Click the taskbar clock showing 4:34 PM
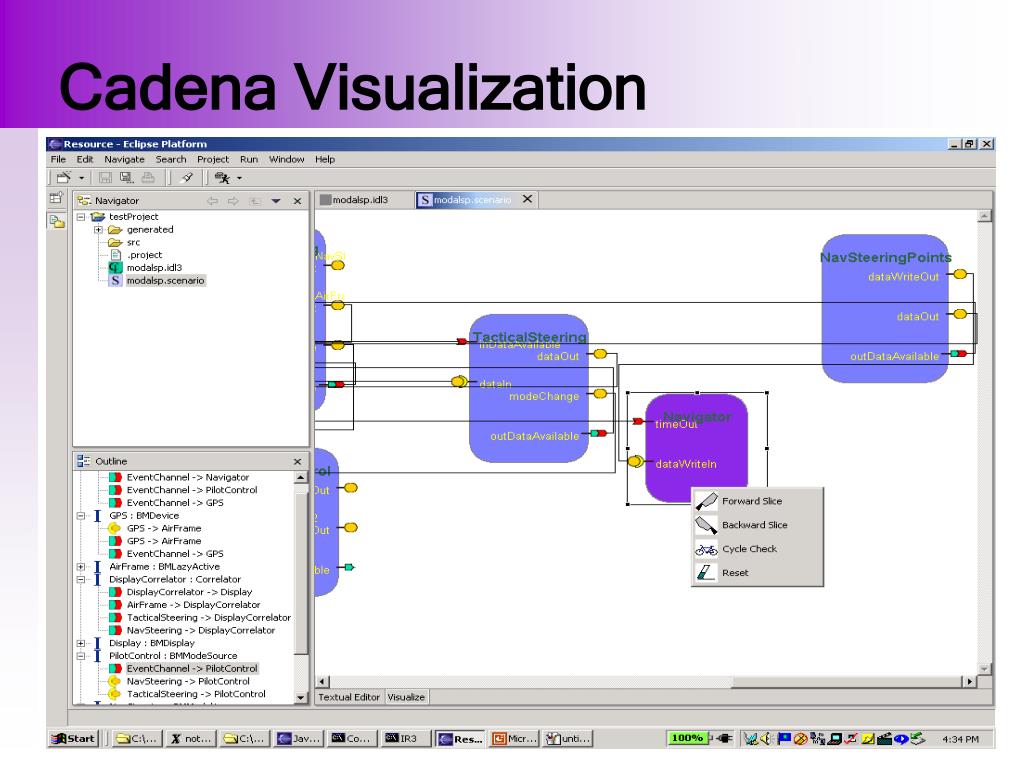The width and height of the screenshot is (1024, 768). tap(960, 739)
